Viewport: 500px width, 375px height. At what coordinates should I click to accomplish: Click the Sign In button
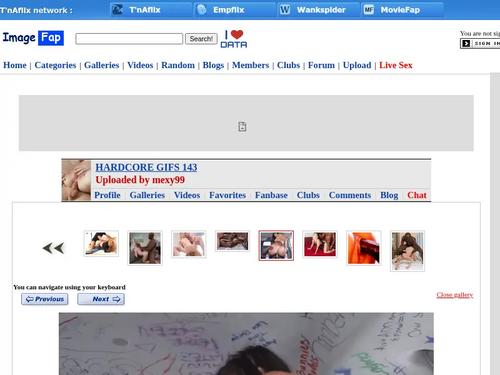click(x=480, y=43)
